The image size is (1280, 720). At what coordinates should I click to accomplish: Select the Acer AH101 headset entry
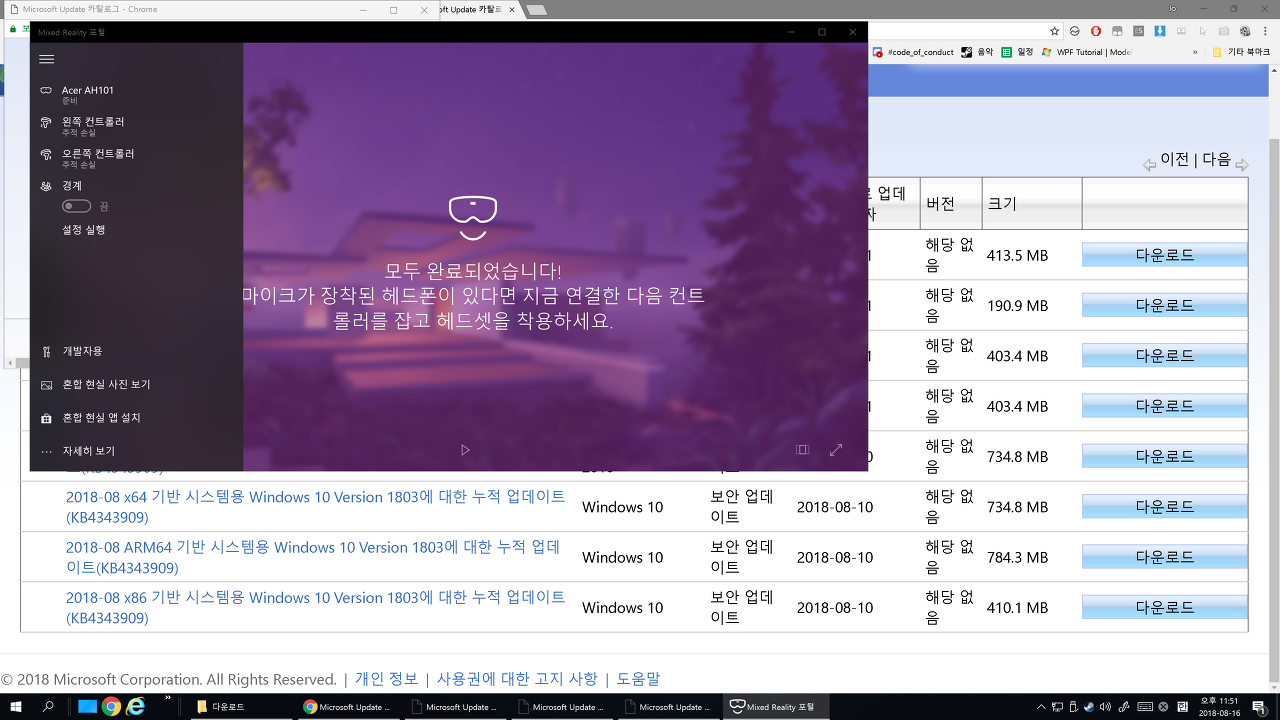[87, 94]
